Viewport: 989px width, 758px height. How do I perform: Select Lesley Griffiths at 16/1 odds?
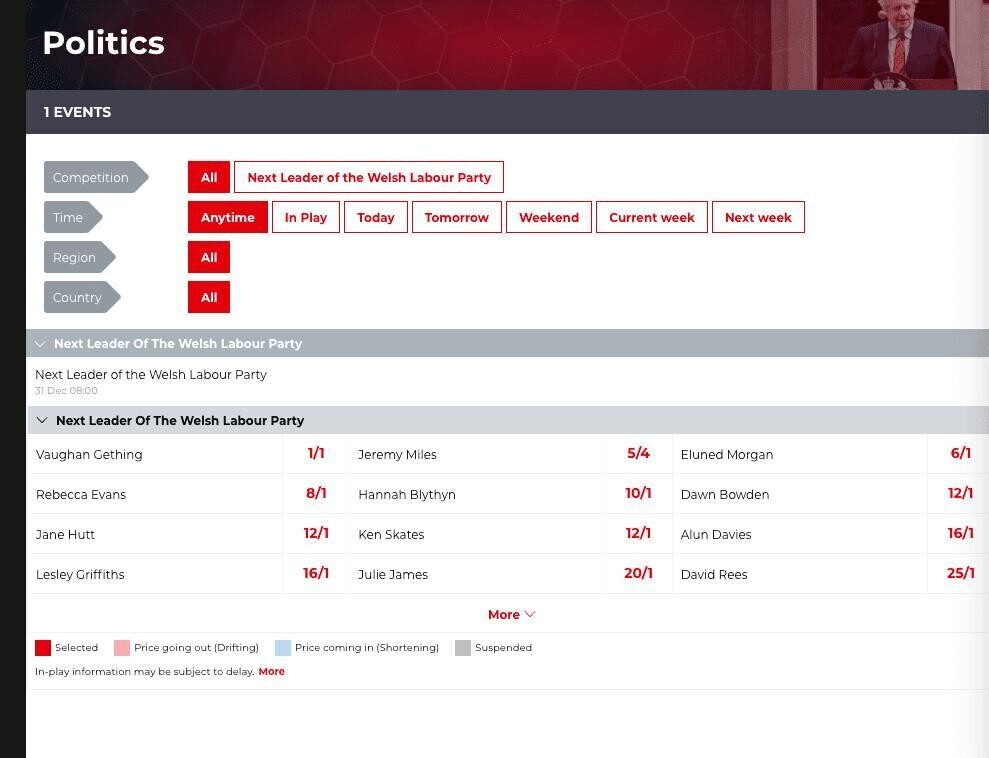pyautogui.click(x=316, y=573)
